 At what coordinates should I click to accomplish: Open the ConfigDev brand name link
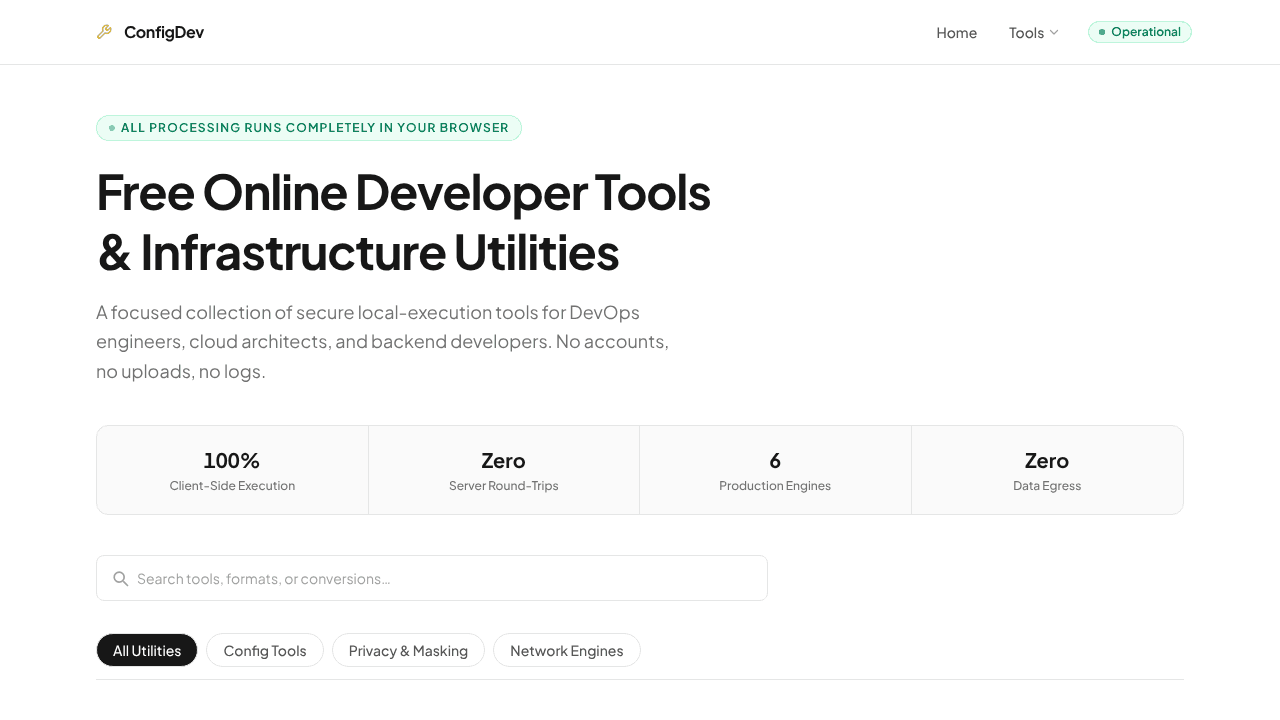coord(164,32)
